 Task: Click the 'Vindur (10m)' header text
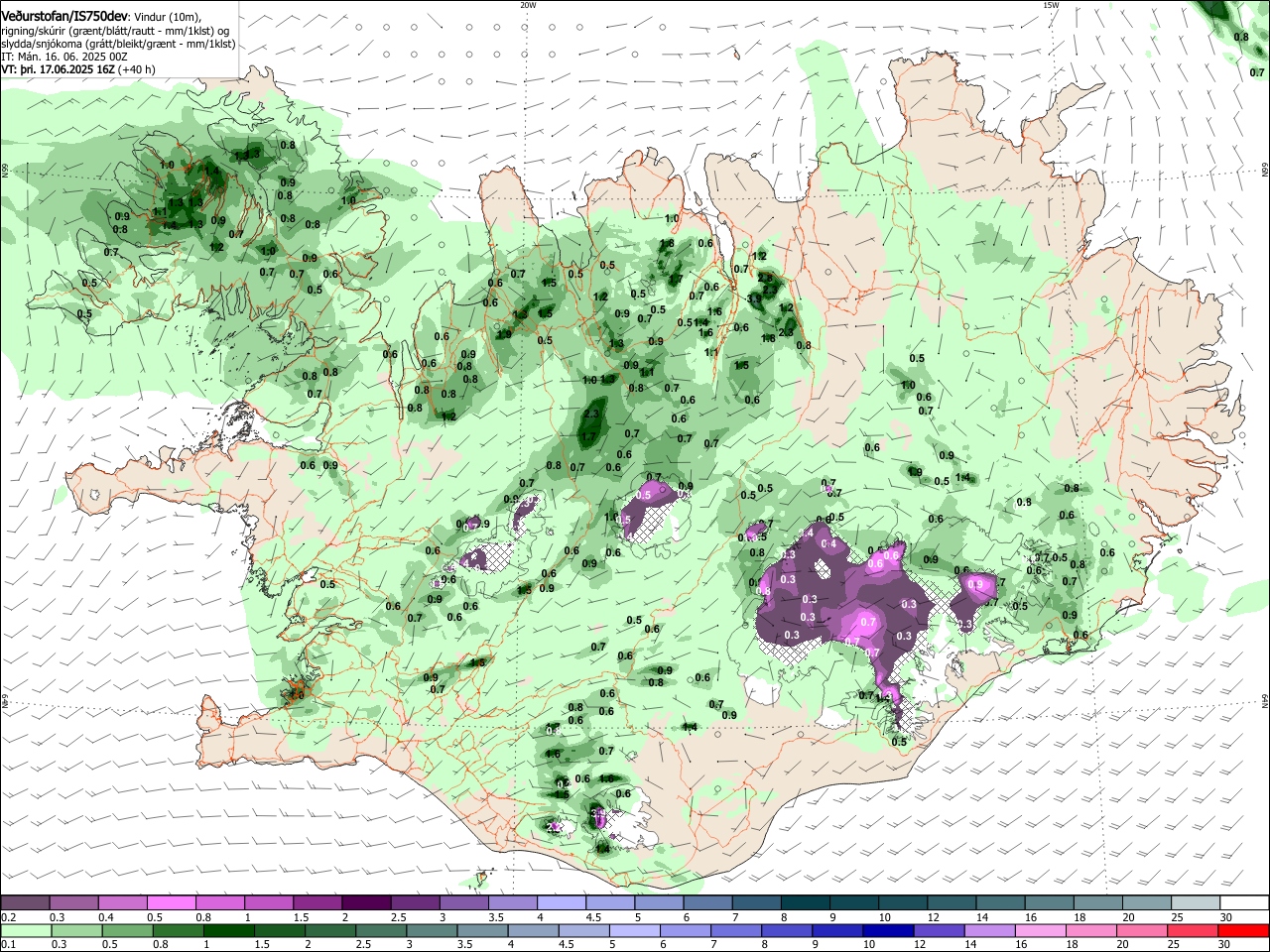pyautogui.click(x=167, y=17)
